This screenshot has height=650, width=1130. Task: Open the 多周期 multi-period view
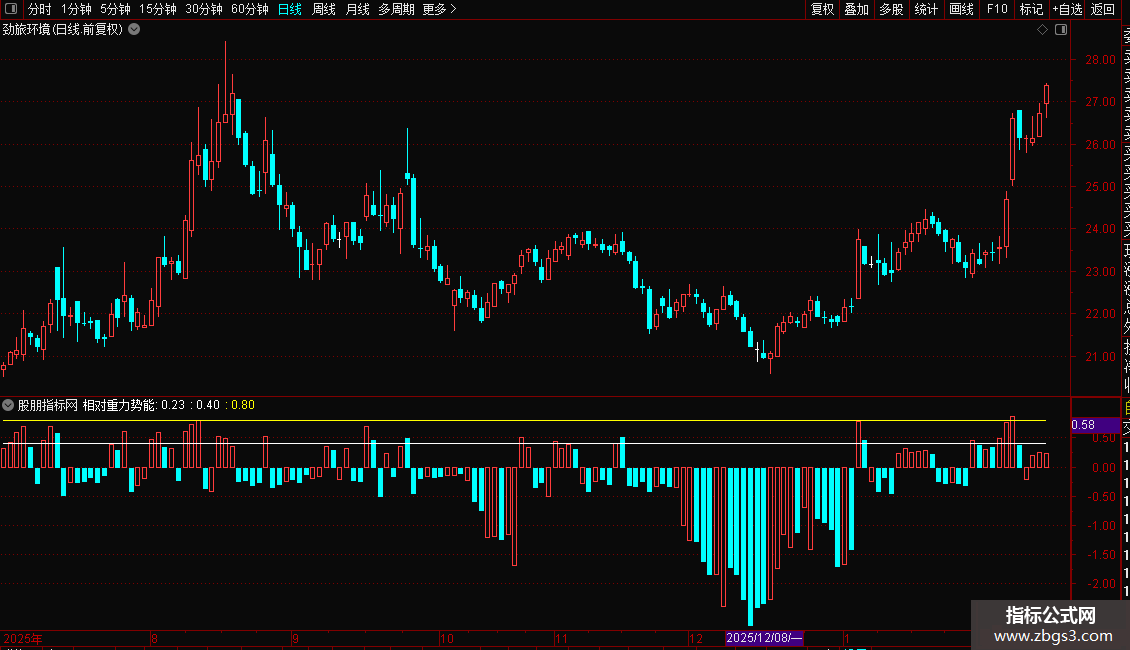click(396, 9)
